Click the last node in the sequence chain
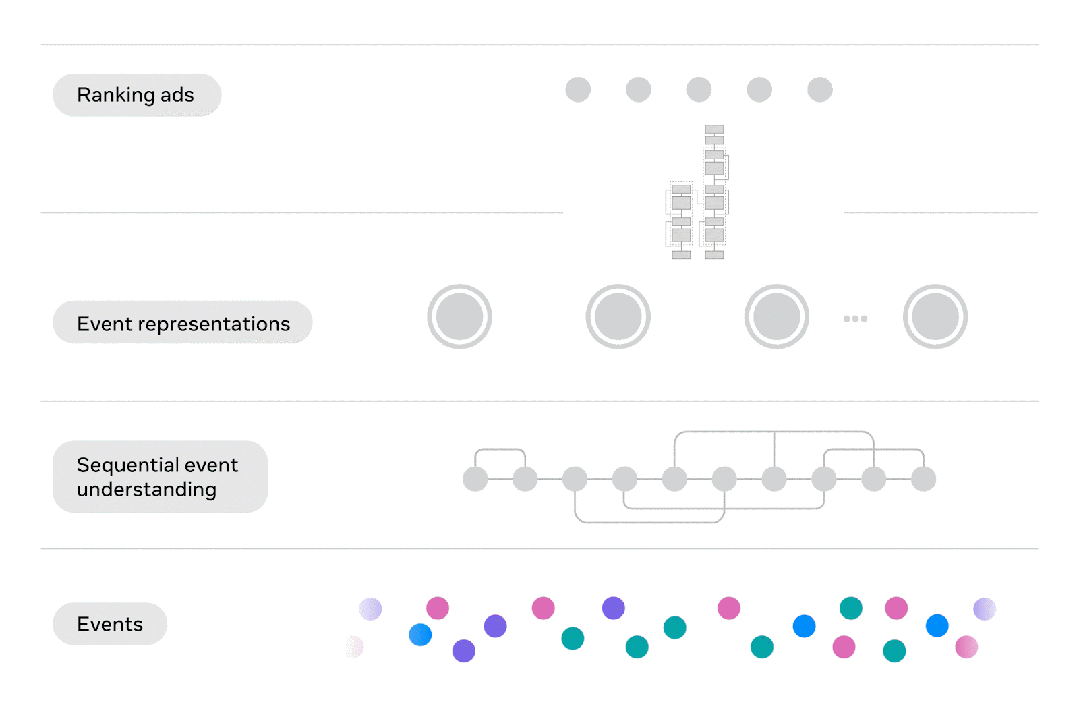The width and height of the screenshot is (1079, 719). pos(923,478)
